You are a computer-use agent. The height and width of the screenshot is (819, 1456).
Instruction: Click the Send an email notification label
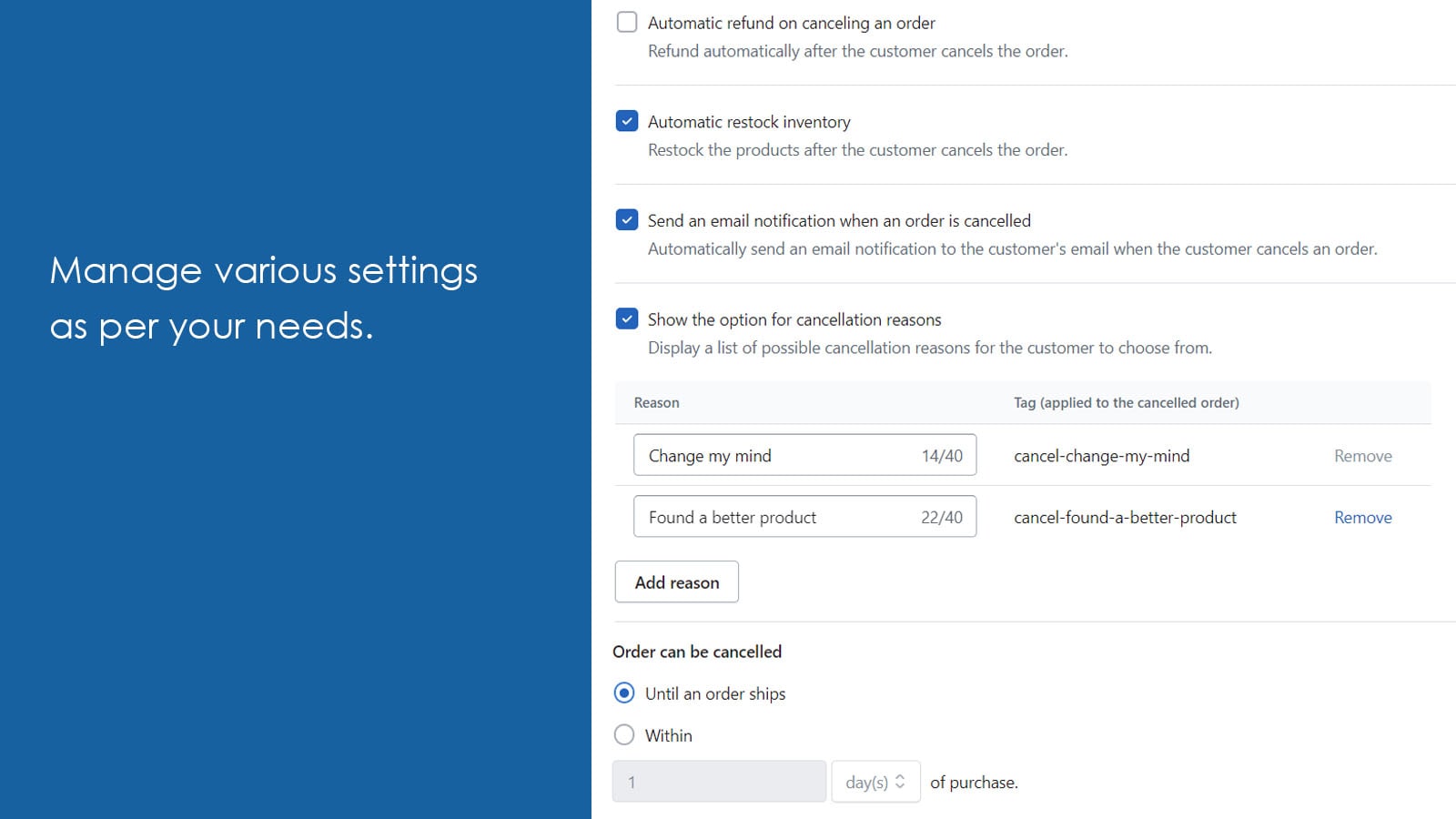click(839, 221)
